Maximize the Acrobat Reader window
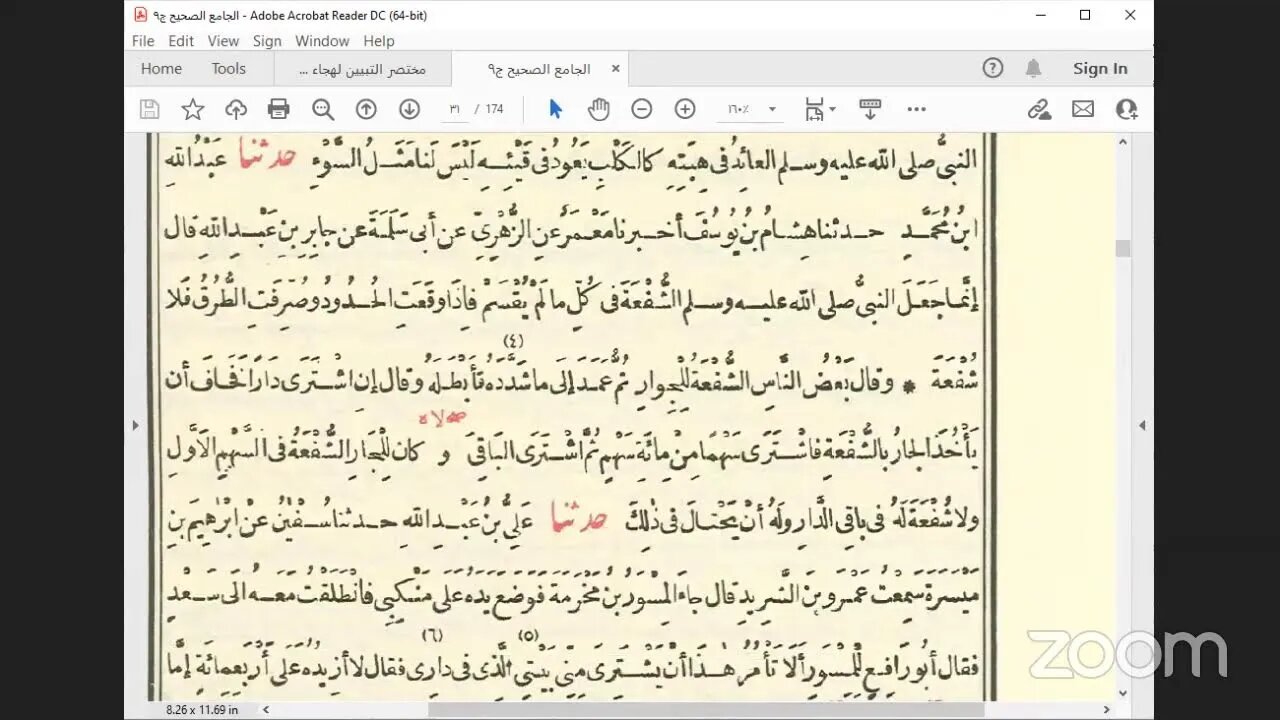Image resolution: width=1280 pixels, height=720 pixels. [x=1085, y=15]
